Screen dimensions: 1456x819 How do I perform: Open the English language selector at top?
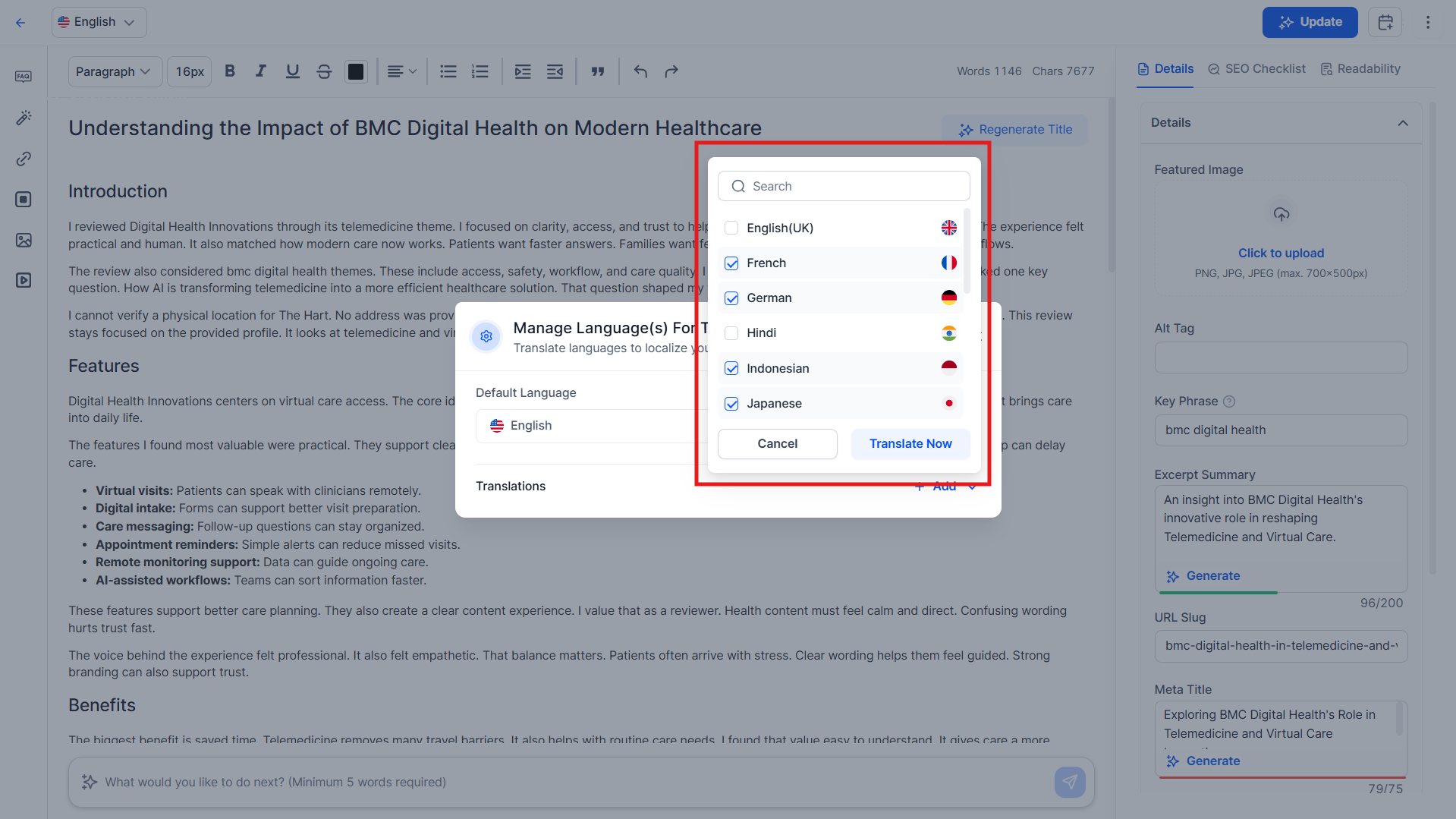coord(99,22)
